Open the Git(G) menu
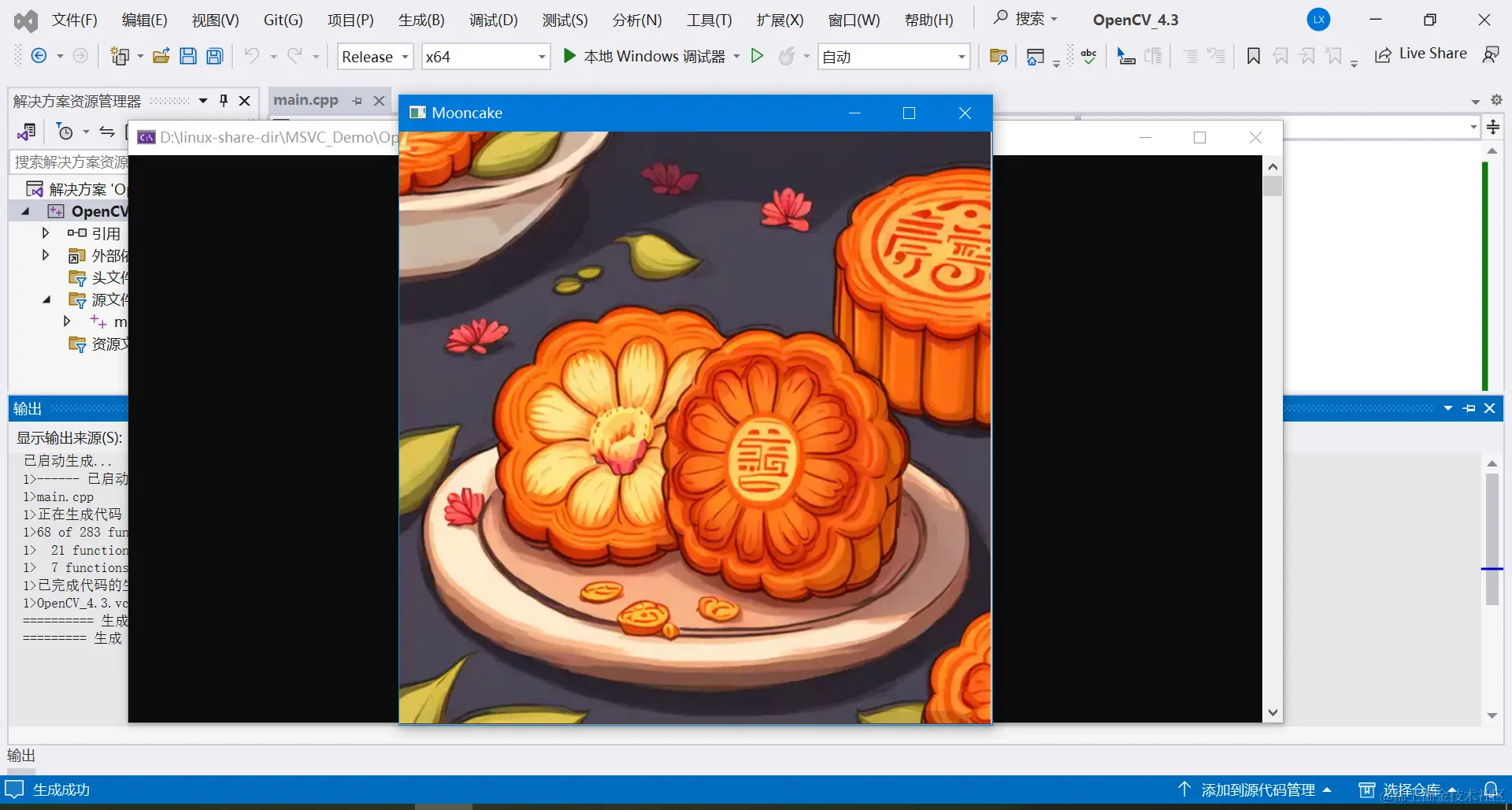 283,20
